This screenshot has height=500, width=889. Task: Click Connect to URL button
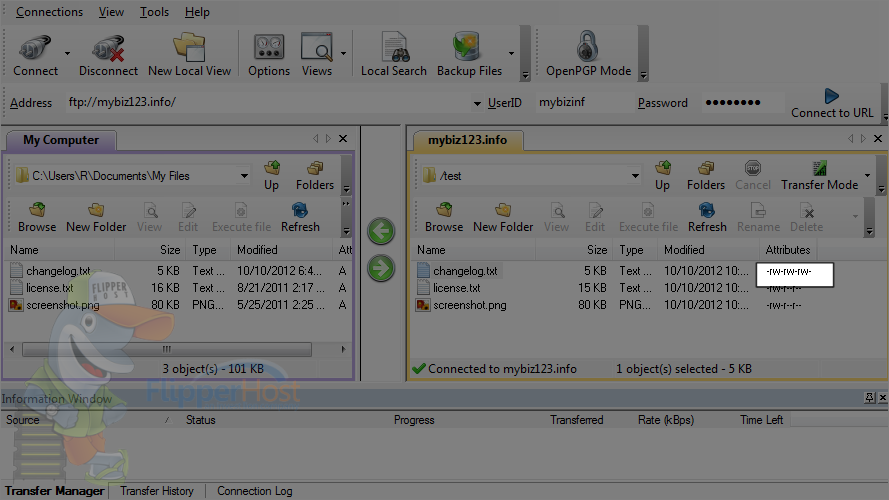[x=832, y=103]
